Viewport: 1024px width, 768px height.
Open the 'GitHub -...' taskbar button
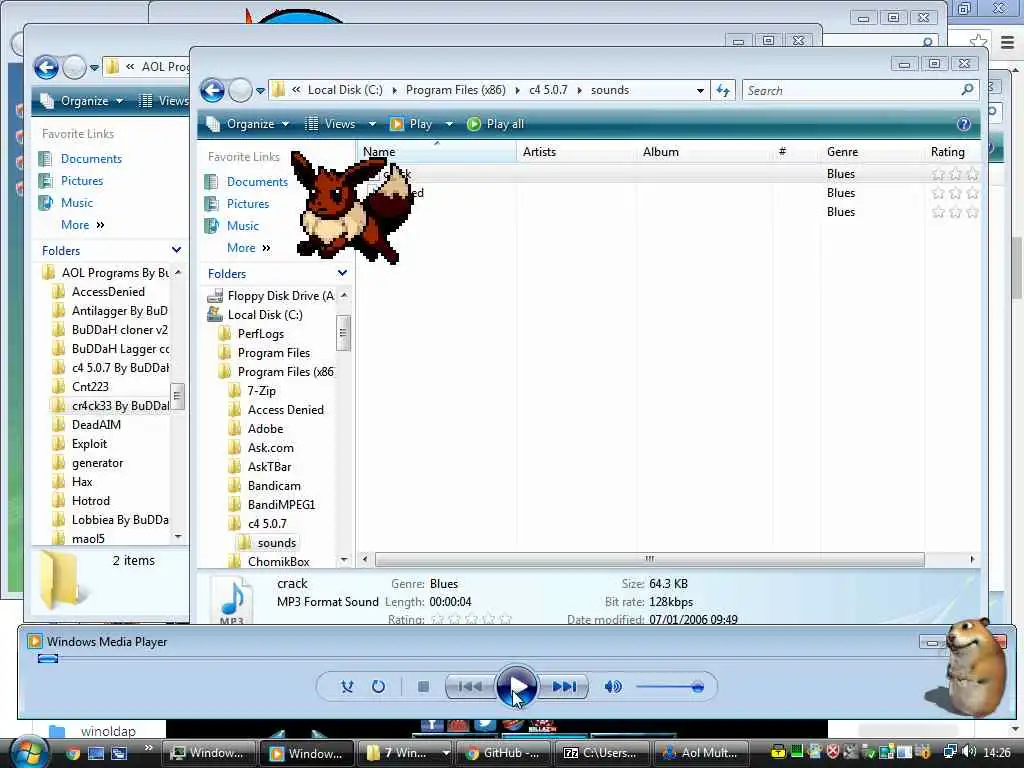[503, 753]
